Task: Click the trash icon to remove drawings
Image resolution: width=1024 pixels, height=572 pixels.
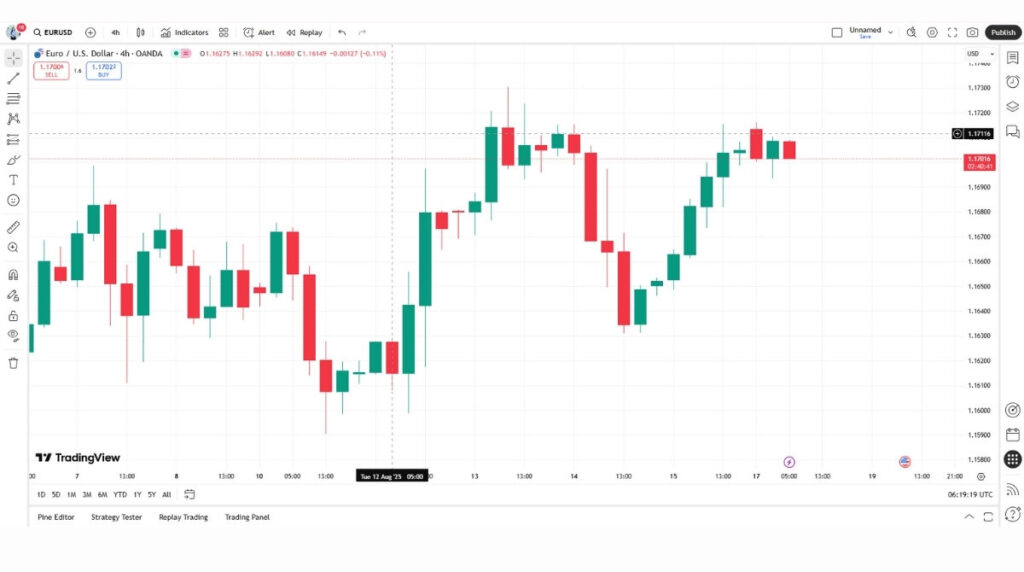Action: (x=13, y=363)
